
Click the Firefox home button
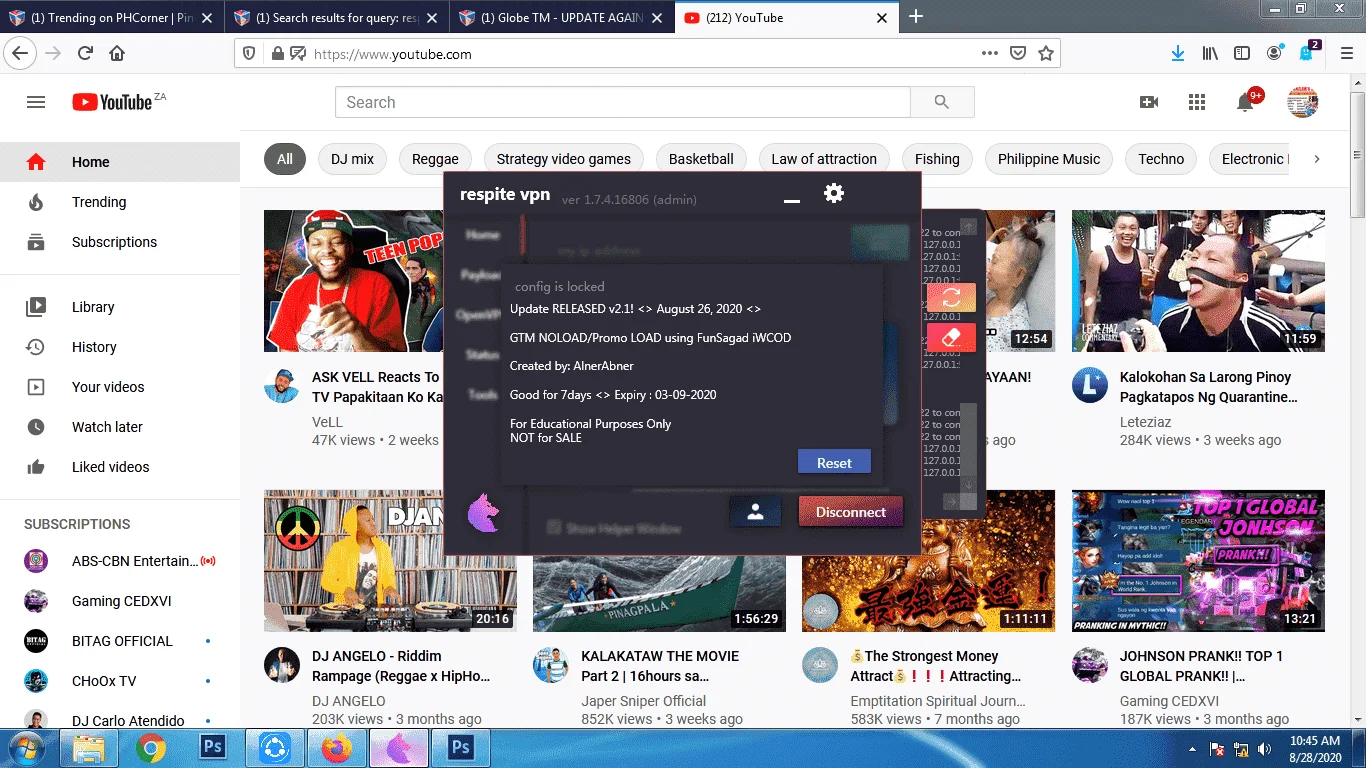click(117, 54)
